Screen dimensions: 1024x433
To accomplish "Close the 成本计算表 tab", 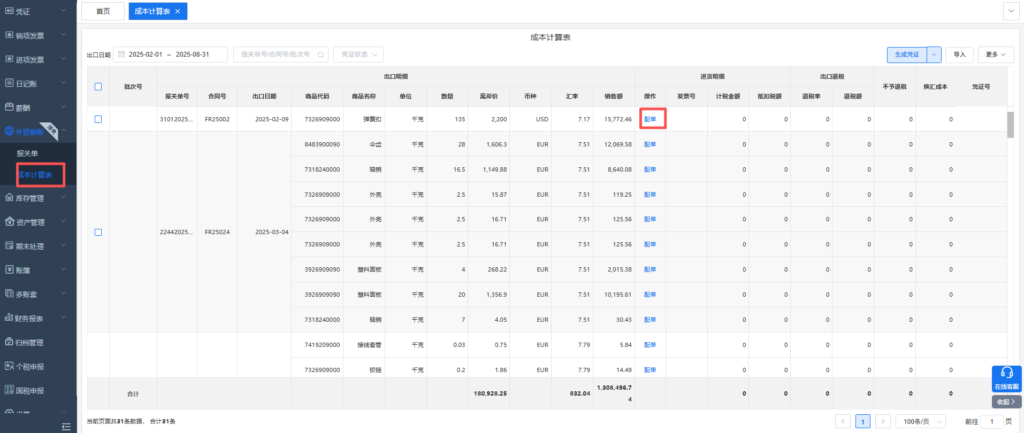I will click(x=177, y=11).
